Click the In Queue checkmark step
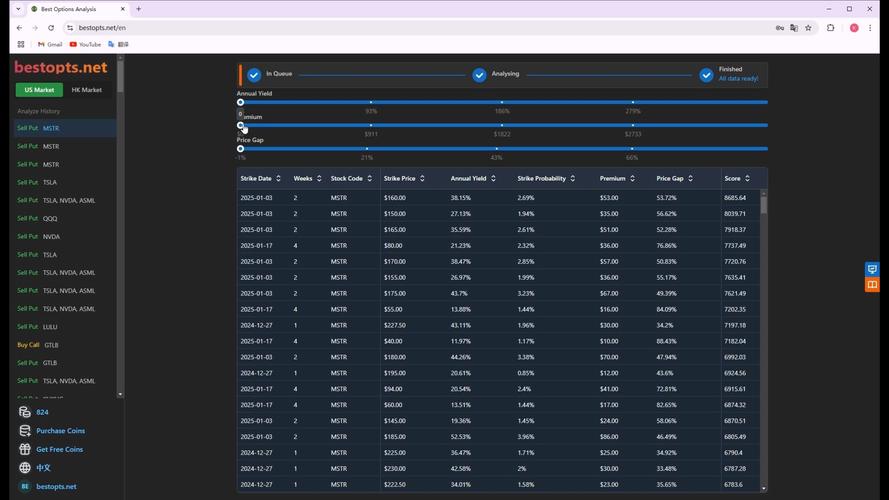The width and height of the screenshot is (889, 500). tap(254, 75)
